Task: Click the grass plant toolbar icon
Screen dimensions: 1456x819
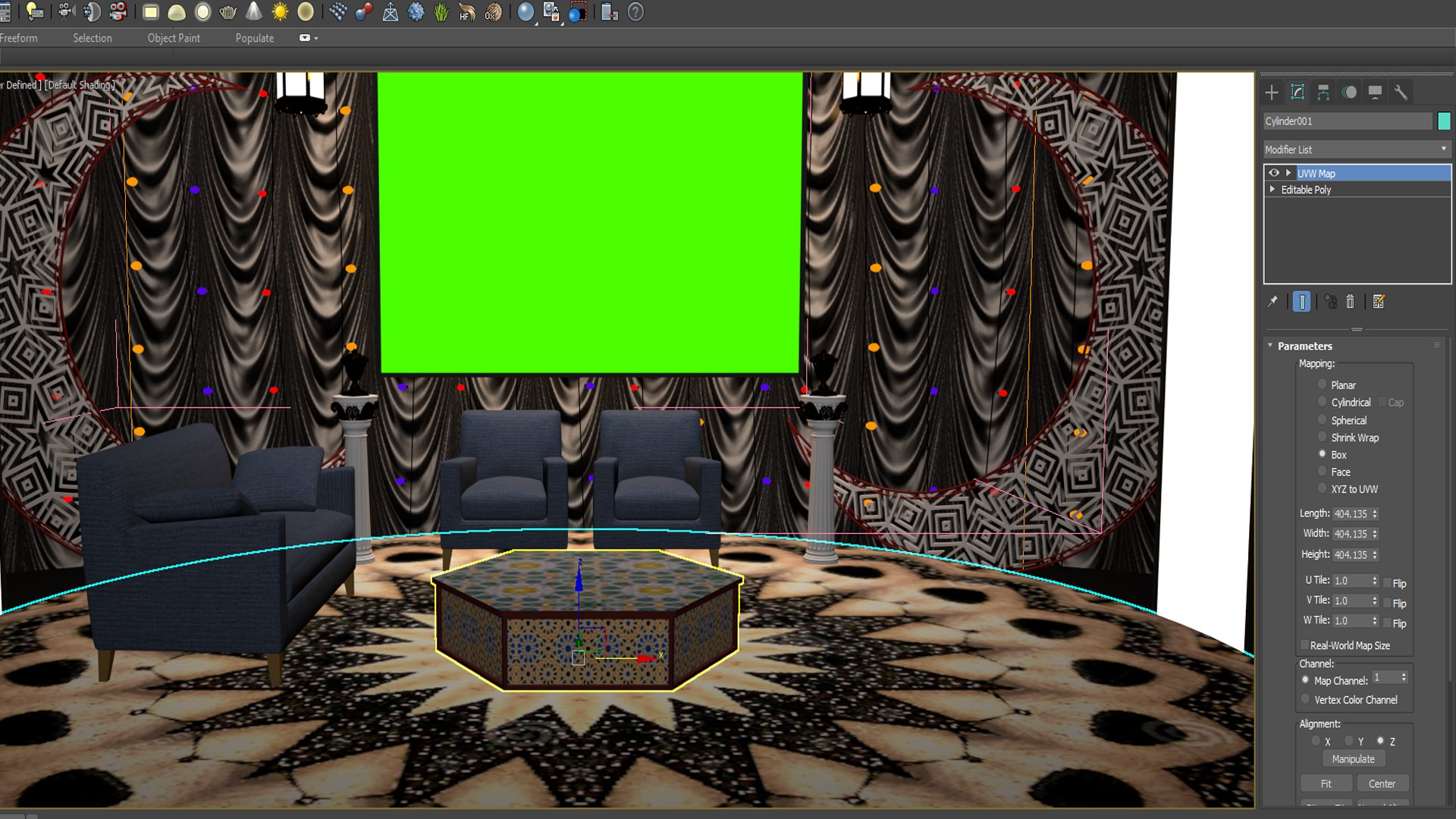Action: coord(441,12)
